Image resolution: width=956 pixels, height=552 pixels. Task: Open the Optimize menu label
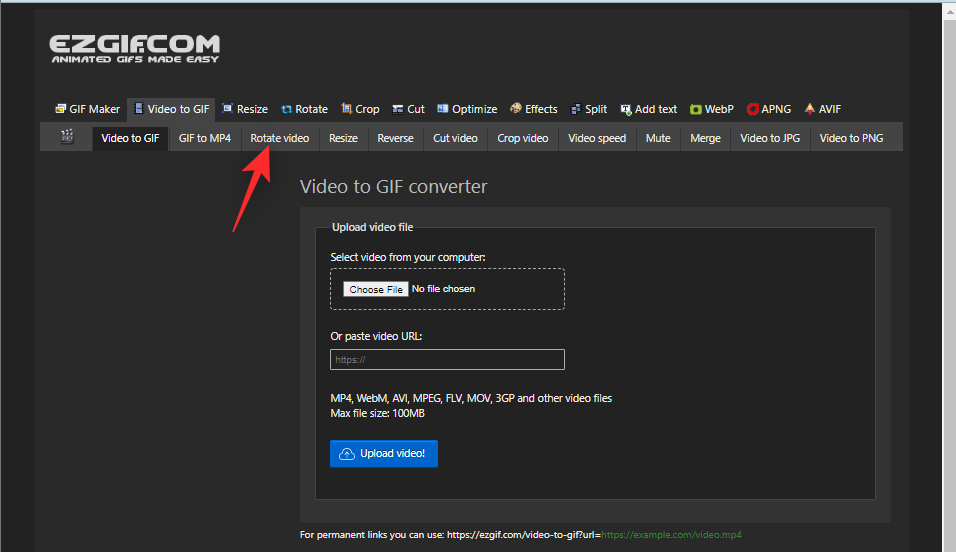(474, 109)
